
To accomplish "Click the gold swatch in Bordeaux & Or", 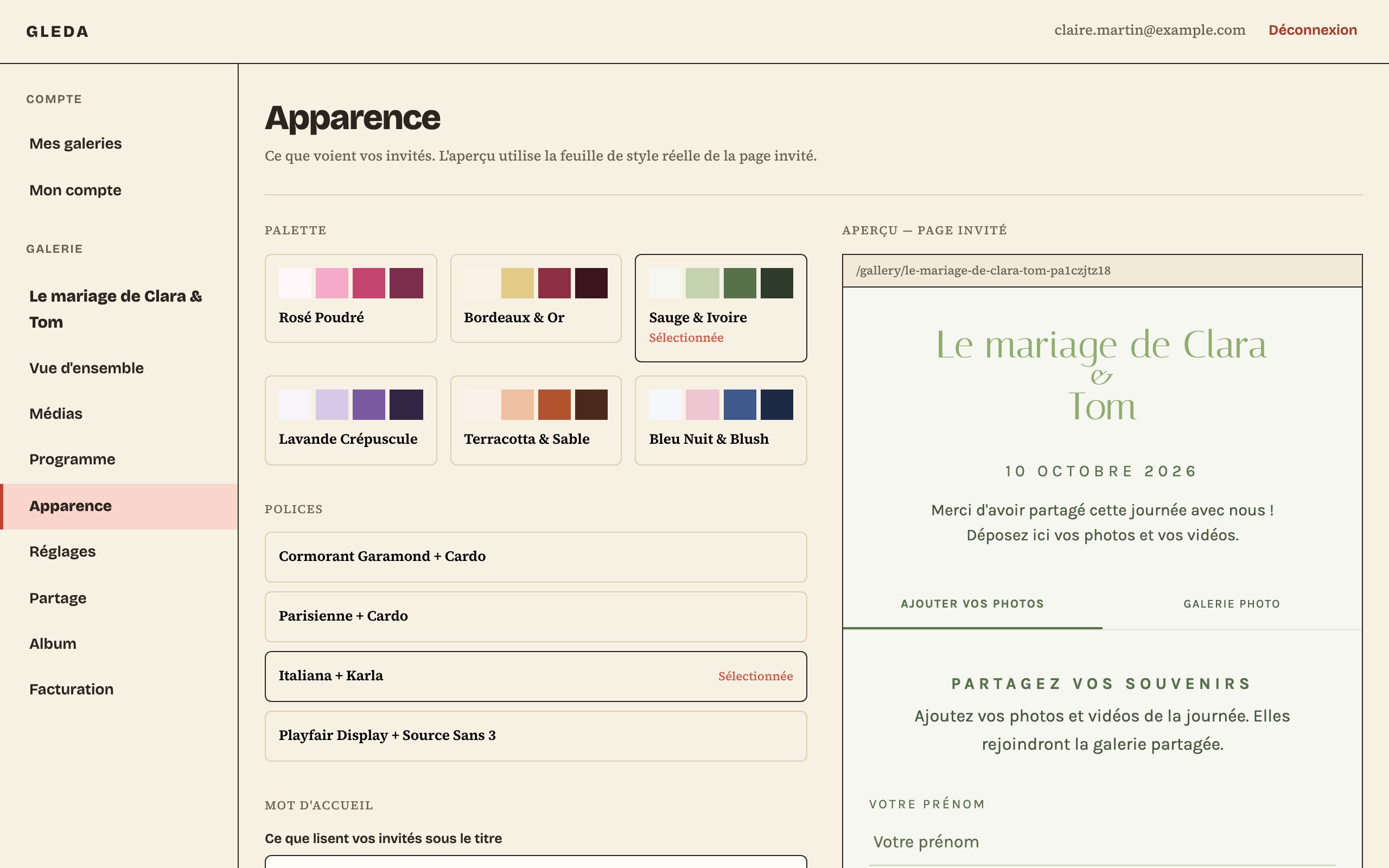I will (x=517, y=283).
